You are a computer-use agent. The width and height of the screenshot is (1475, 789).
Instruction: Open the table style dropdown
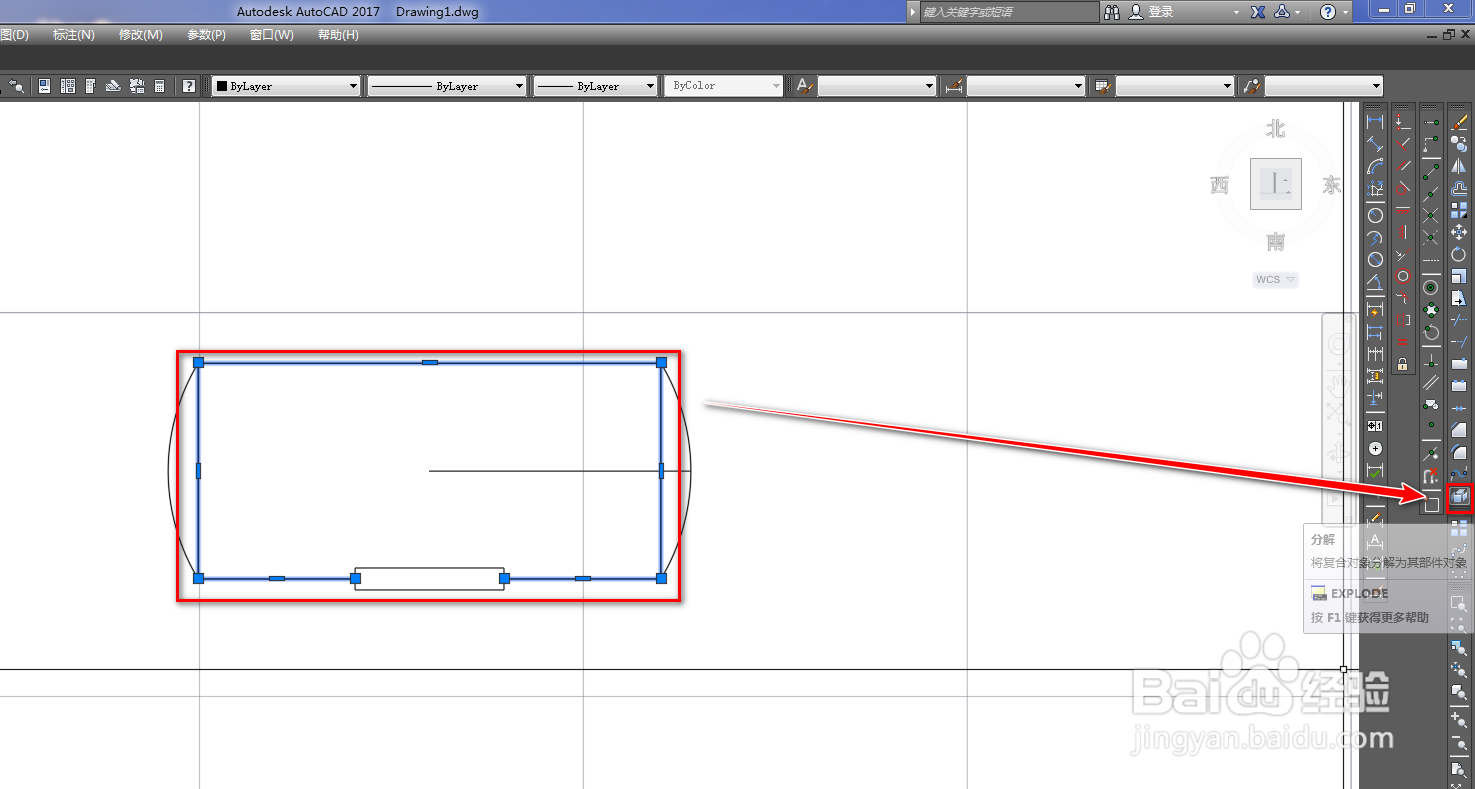[1175, 86]
